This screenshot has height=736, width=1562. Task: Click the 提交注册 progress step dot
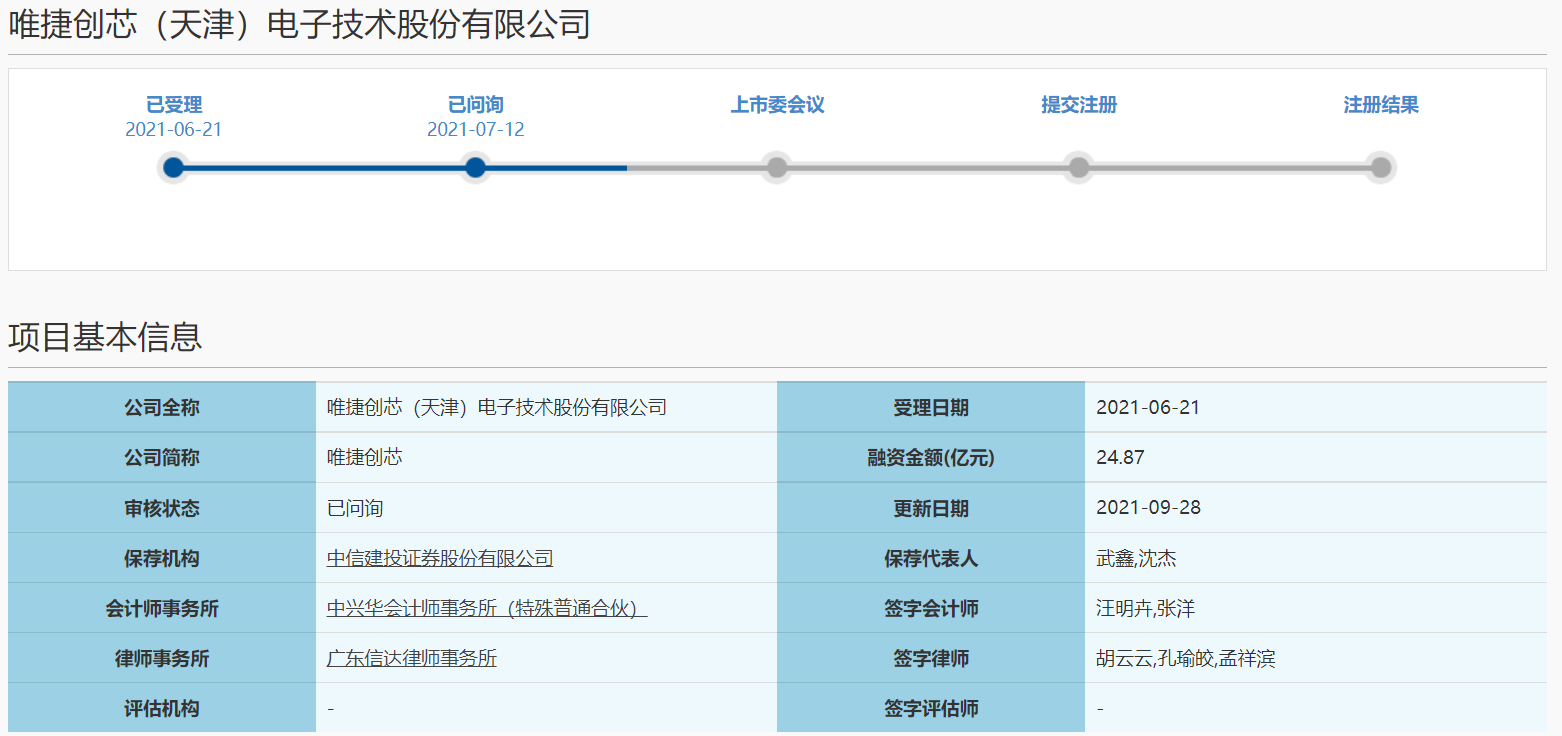(x=1079, y=167)
